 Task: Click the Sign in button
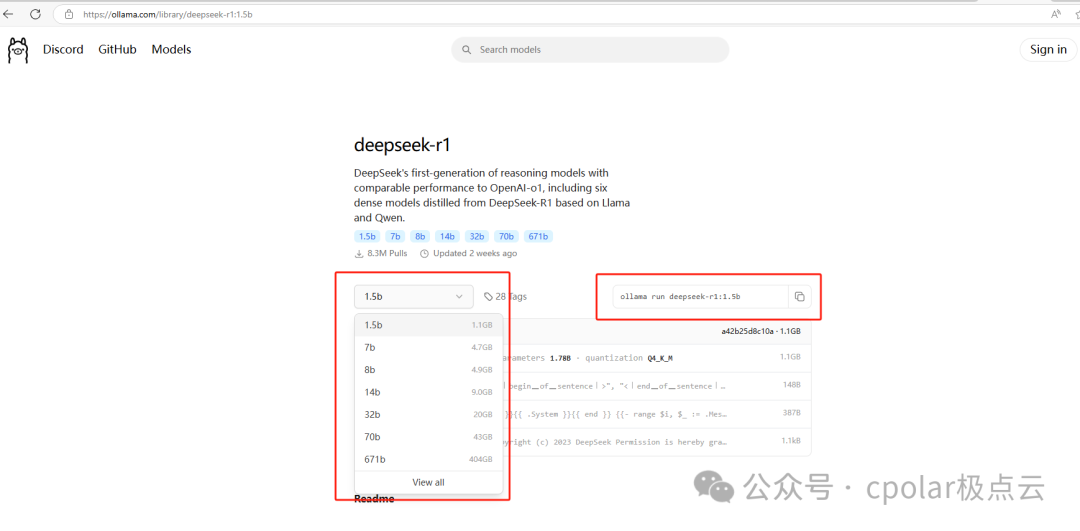[1048, 50]
